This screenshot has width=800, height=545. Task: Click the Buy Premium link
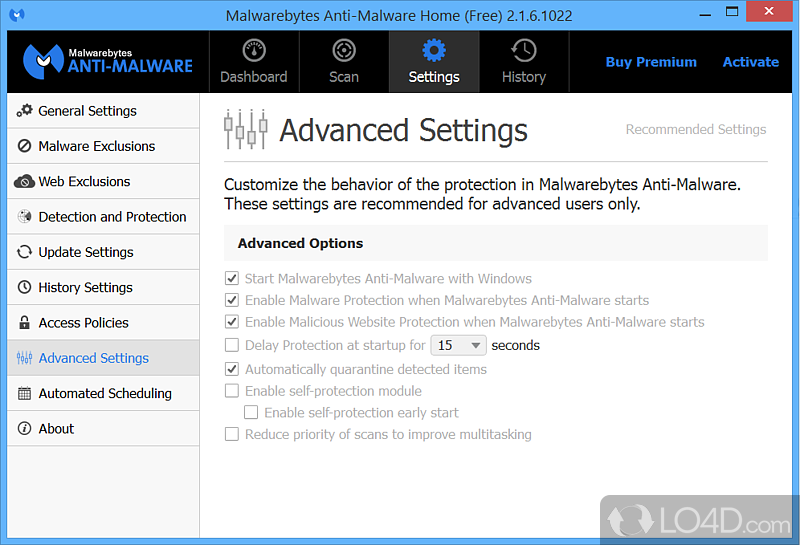pos(651,62)
